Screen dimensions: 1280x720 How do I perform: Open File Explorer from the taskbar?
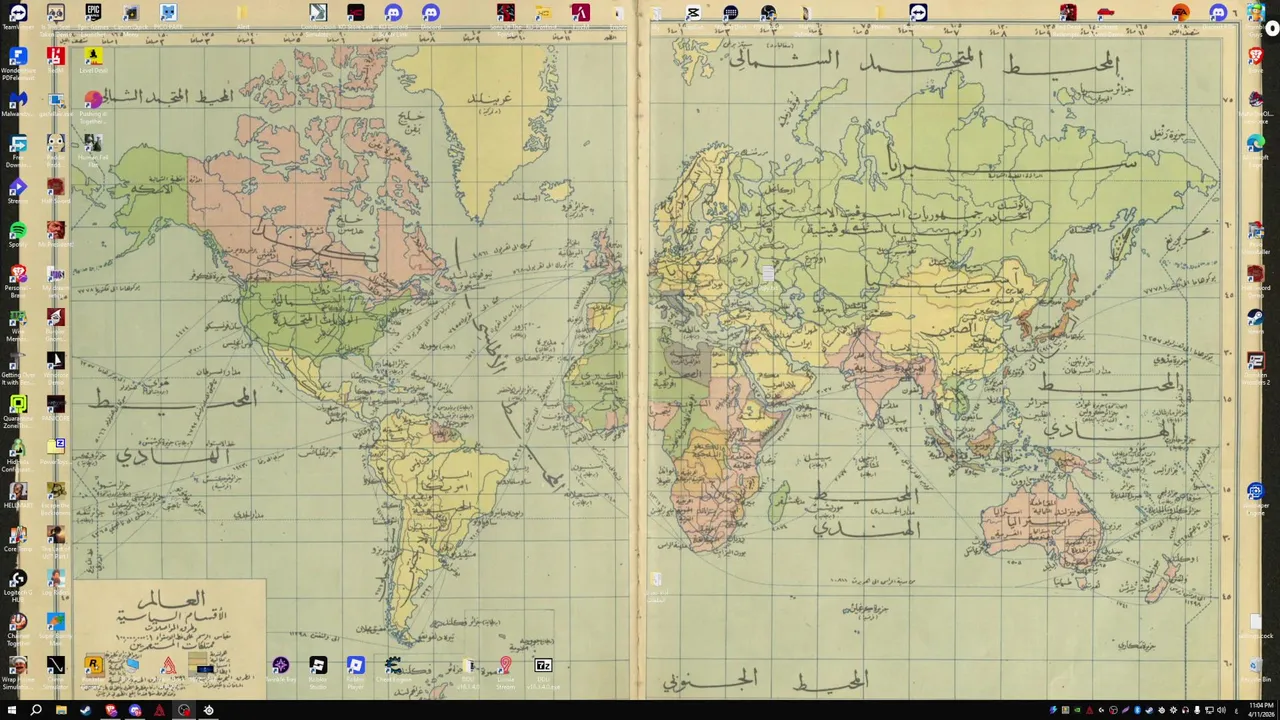coord(61,710)
